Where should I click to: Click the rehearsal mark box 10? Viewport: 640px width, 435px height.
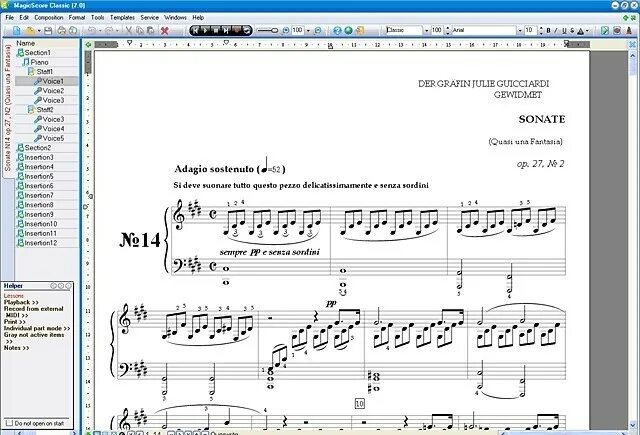coord(359,404)
